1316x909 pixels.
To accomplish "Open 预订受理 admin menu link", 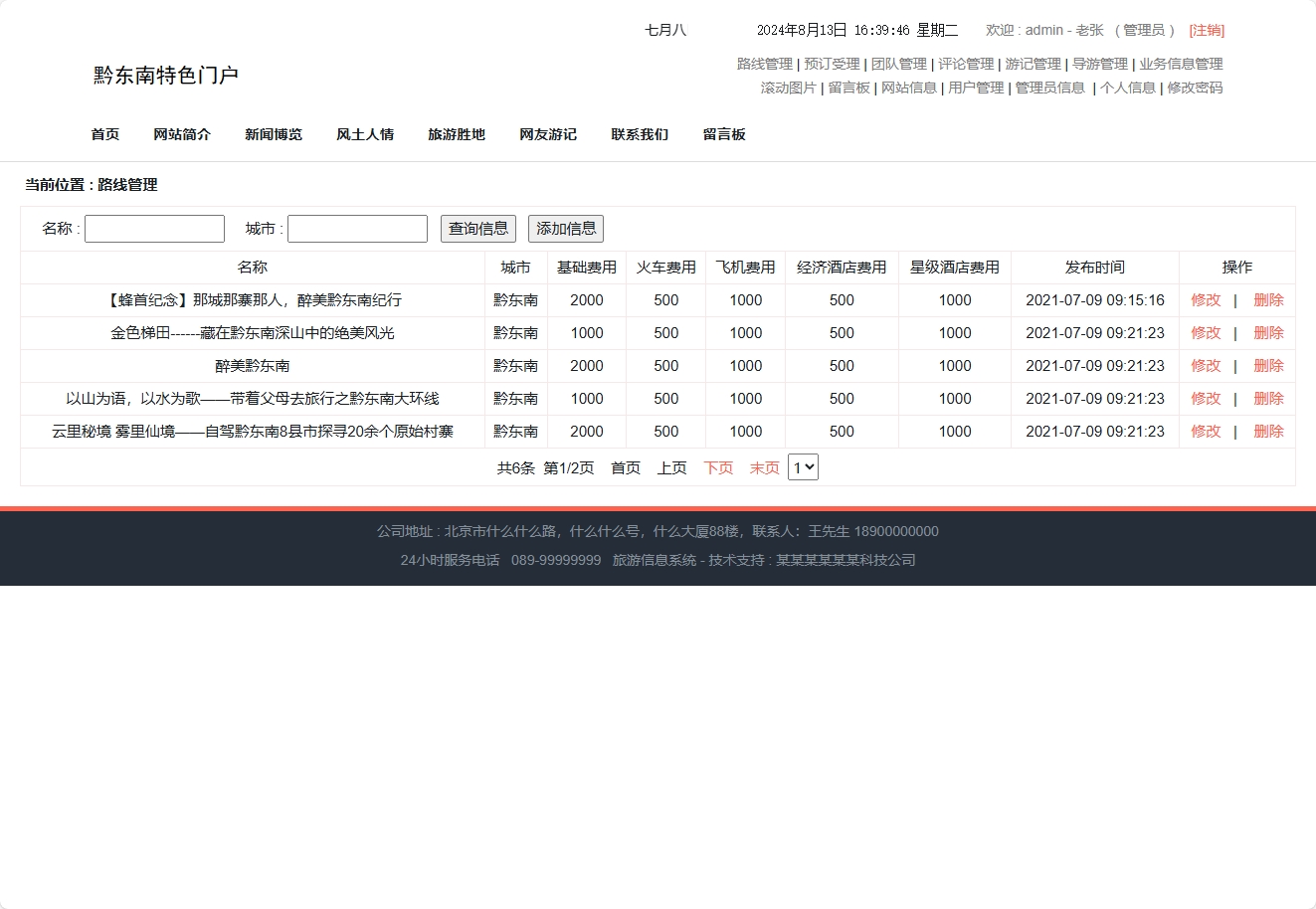I will click(x=832, y=64).
